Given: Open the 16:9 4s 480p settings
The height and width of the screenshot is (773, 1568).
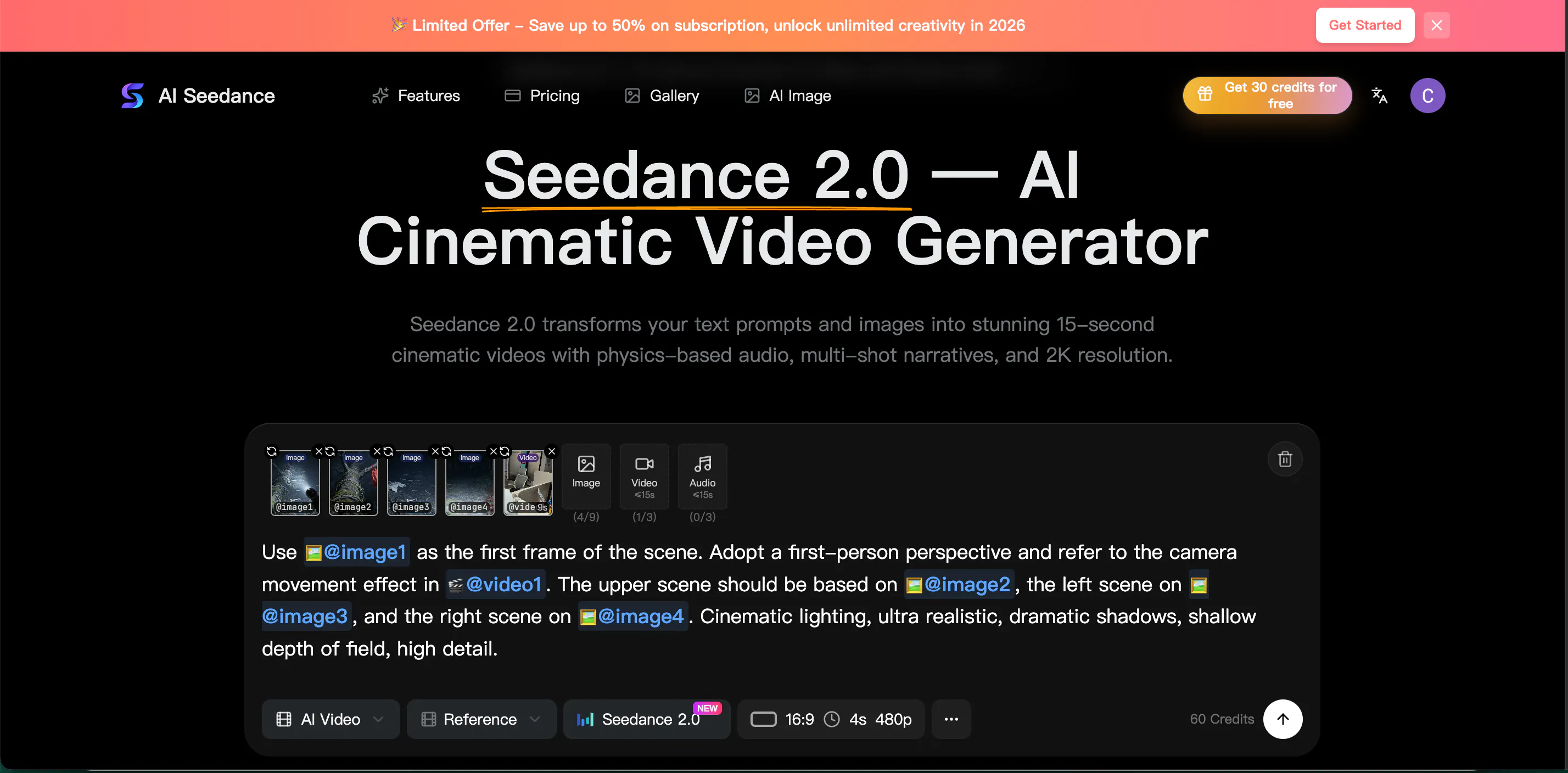Looking at the screenshot, I should click(x=831, y=719).
